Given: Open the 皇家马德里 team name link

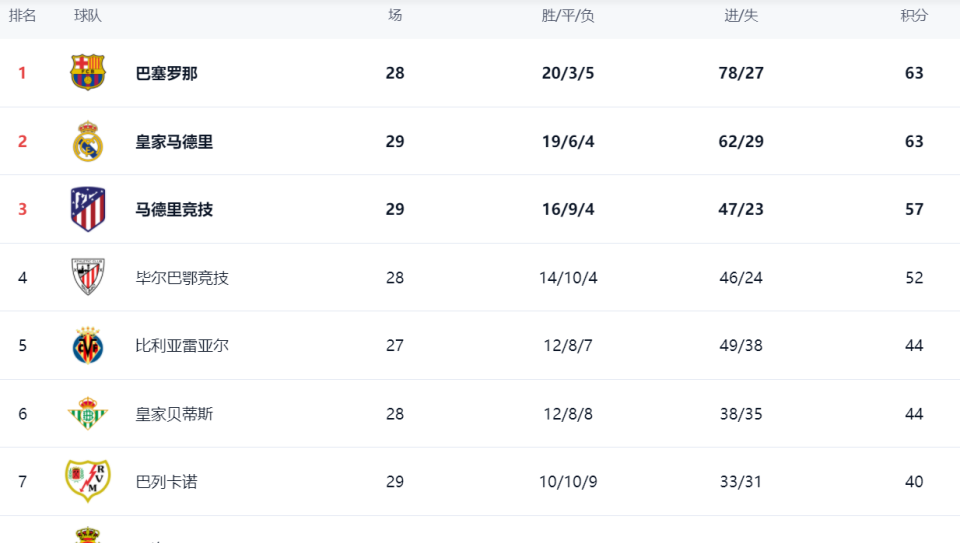Looking at the screenshot, I should click(174, 142).
